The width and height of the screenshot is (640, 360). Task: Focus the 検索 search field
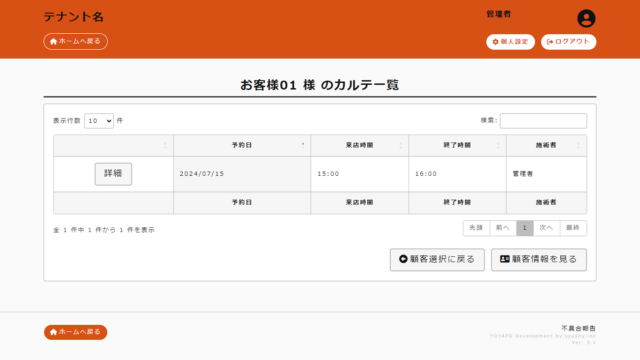point(543,121)
